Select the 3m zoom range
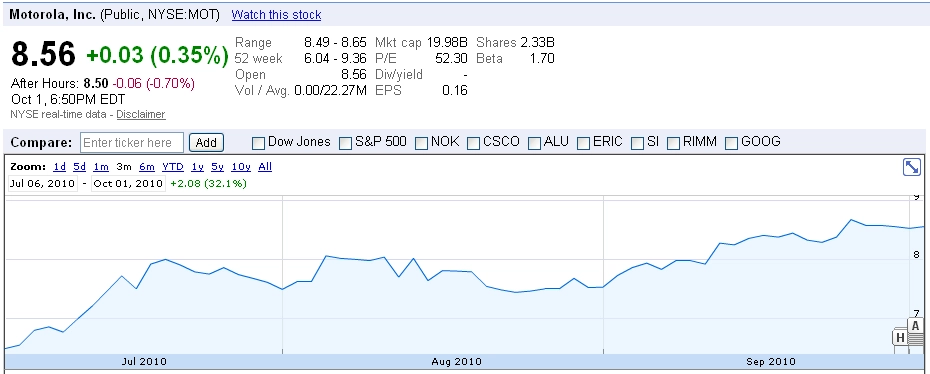This screenshot has width=930, height=374. [x=123, y=167]
